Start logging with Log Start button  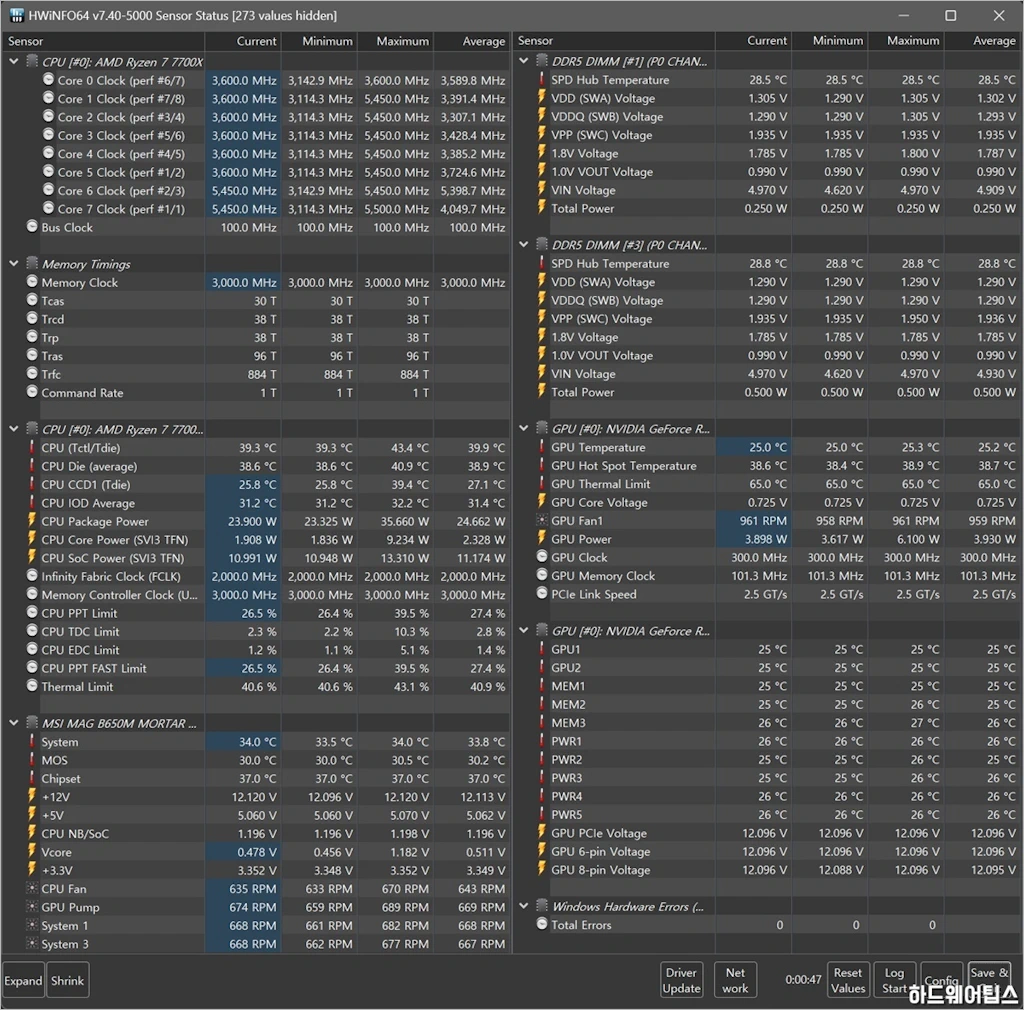pos(895,980)
